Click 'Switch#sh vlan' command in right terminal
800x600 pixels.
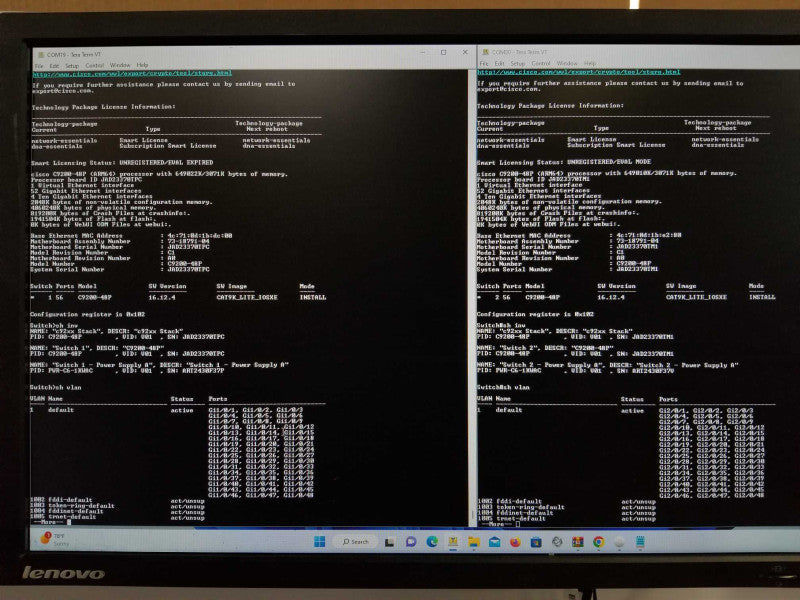(x=503, y=388)
